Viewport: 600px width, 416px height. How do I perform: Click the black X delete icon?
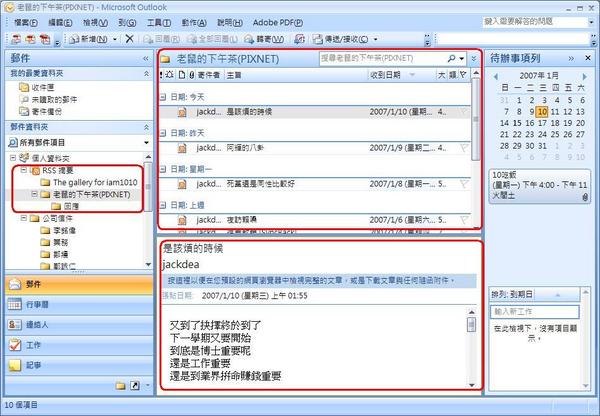click(129, 39)
